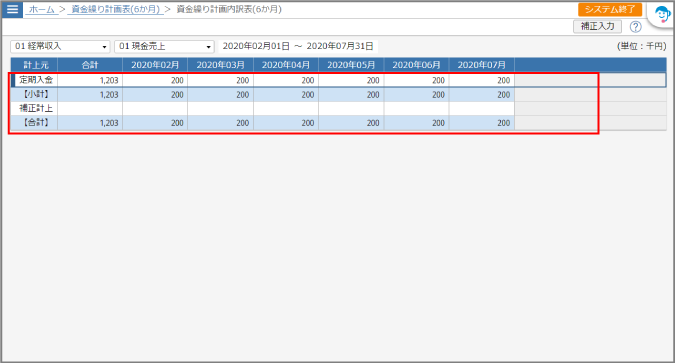
Task: Click 【小計】 2020年03月 cell 200
Action: pyautogui.click(x=220, y=94)
